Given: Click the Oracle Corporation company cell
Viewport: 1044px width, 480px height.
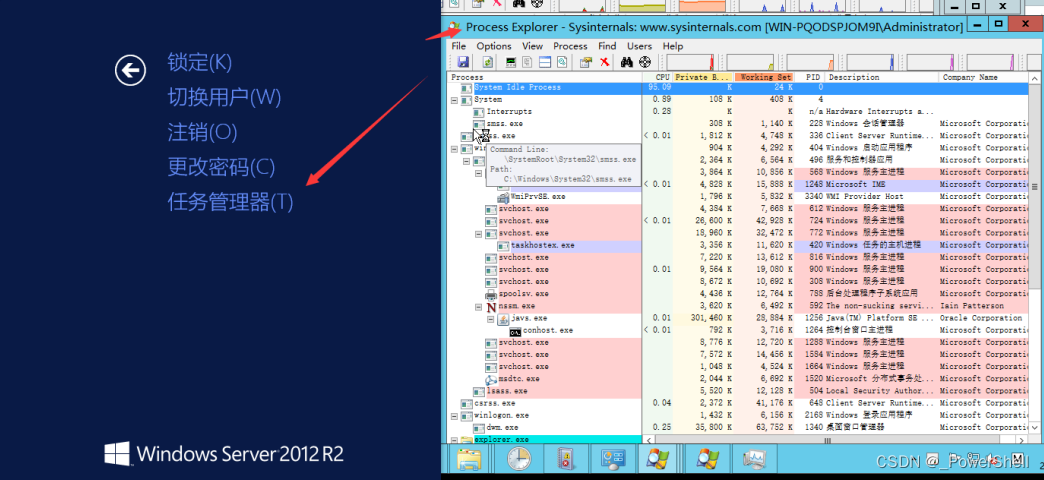Looking at the screenshot, I should click(981, 318).
